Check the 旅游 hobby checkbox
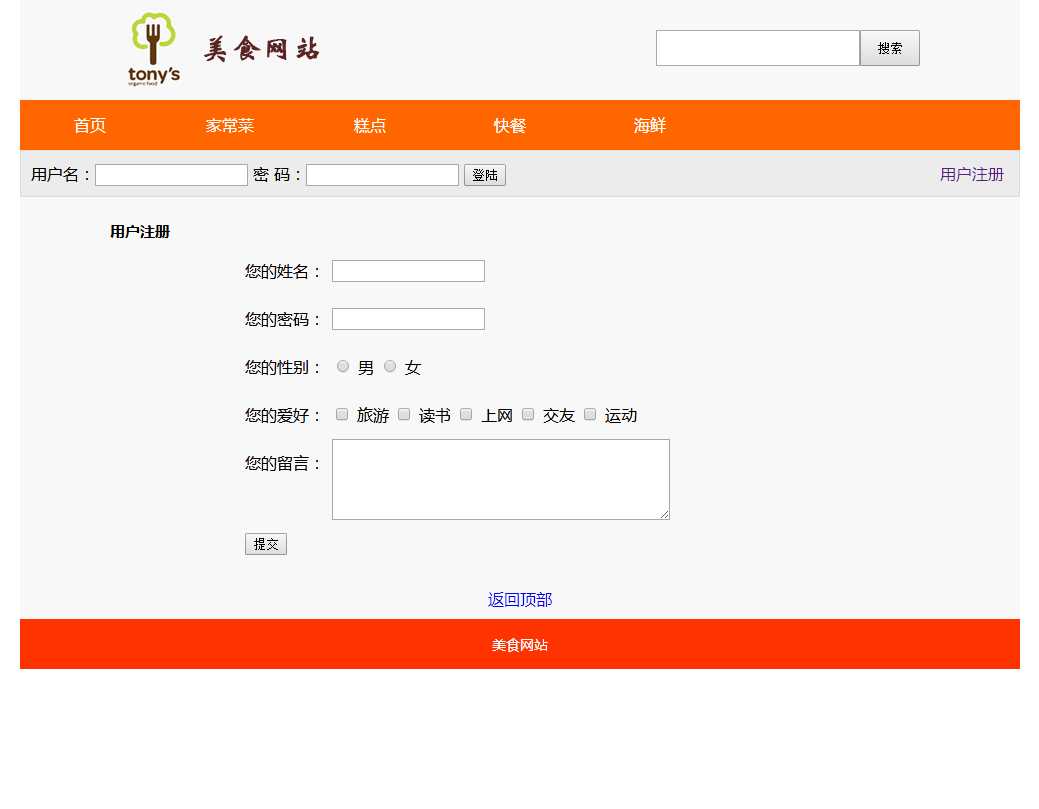 pos(342,415)
